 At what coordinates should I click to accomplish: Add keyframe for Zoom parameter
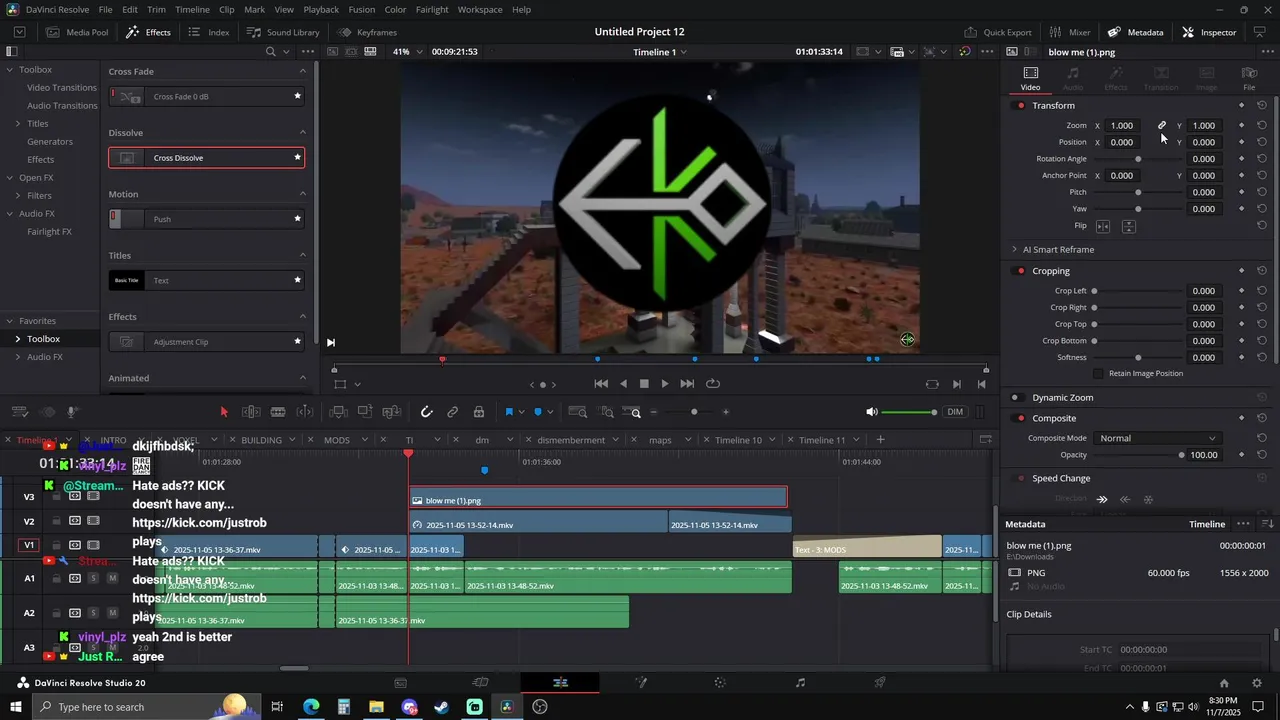pyautogui.click(x=1241, y=125)
